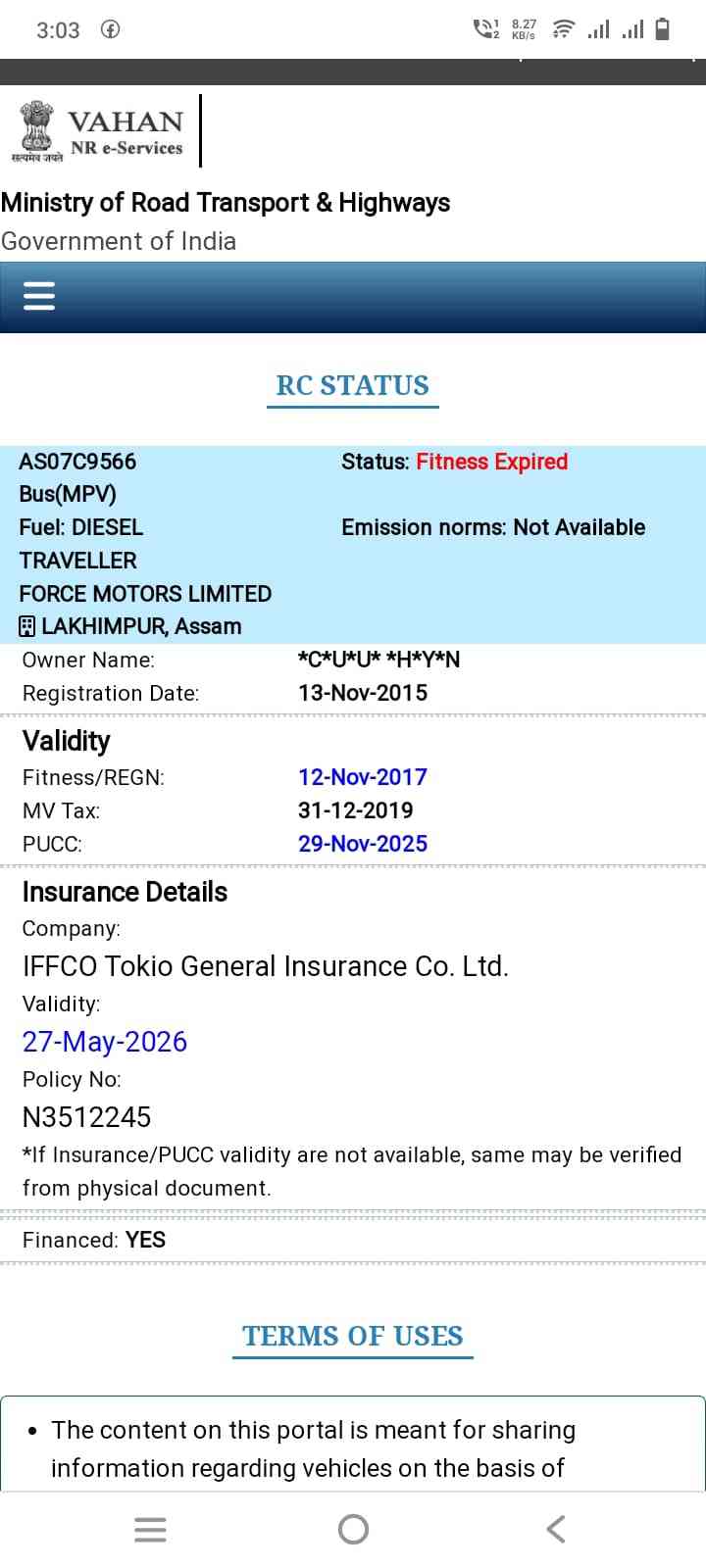Tap the RC STATUS heading
Viewport: 706px width, 1568px height.
point(353,385)
